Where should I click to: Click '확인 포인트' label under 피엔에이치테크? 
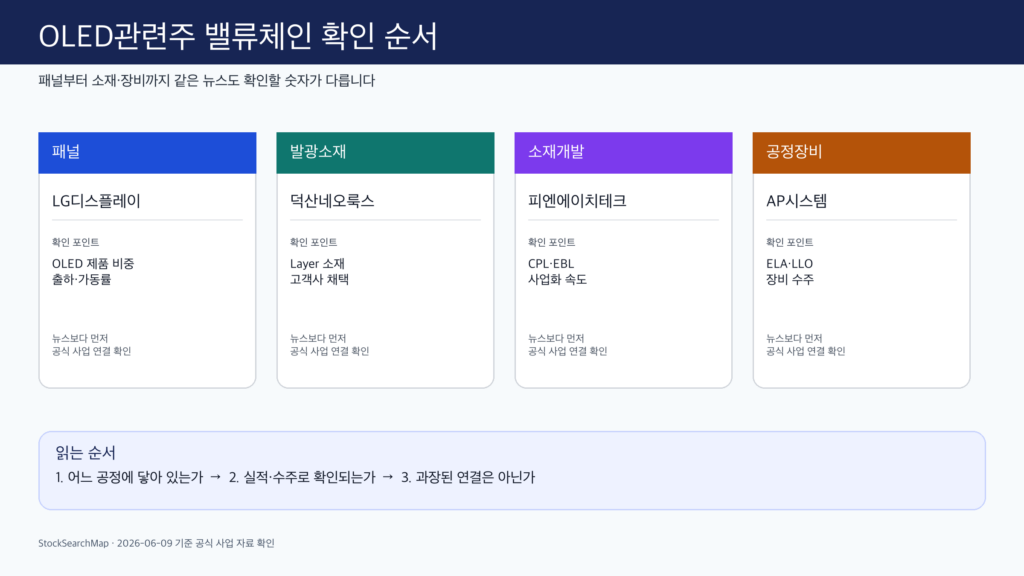click(551, 242)
